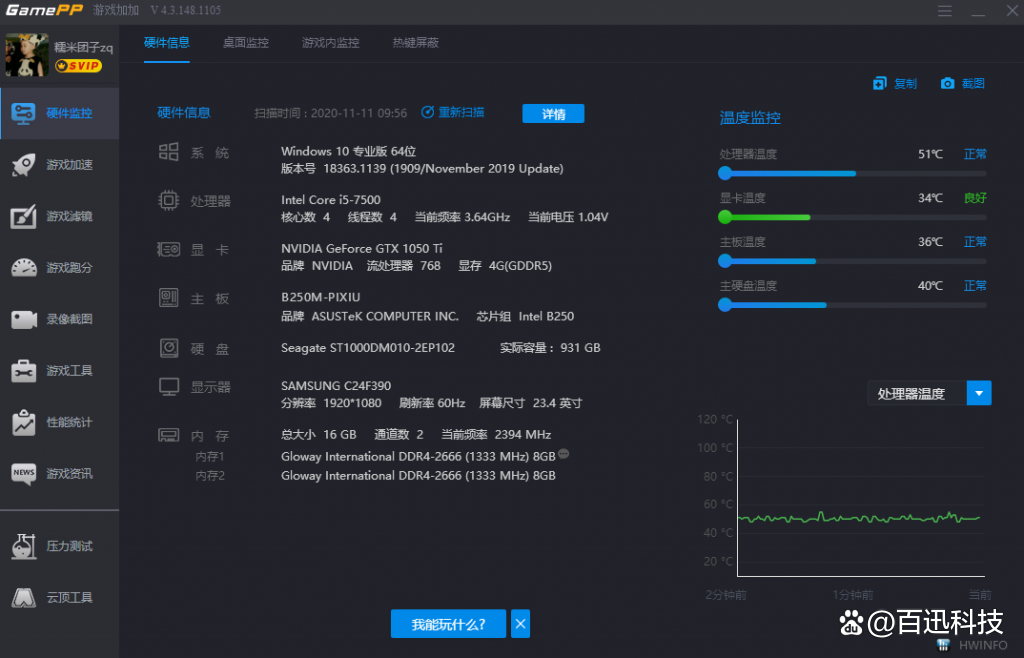Click the 良好 status for 显卡温度
Screen dimensions: 1024x658
coord(975,198)
